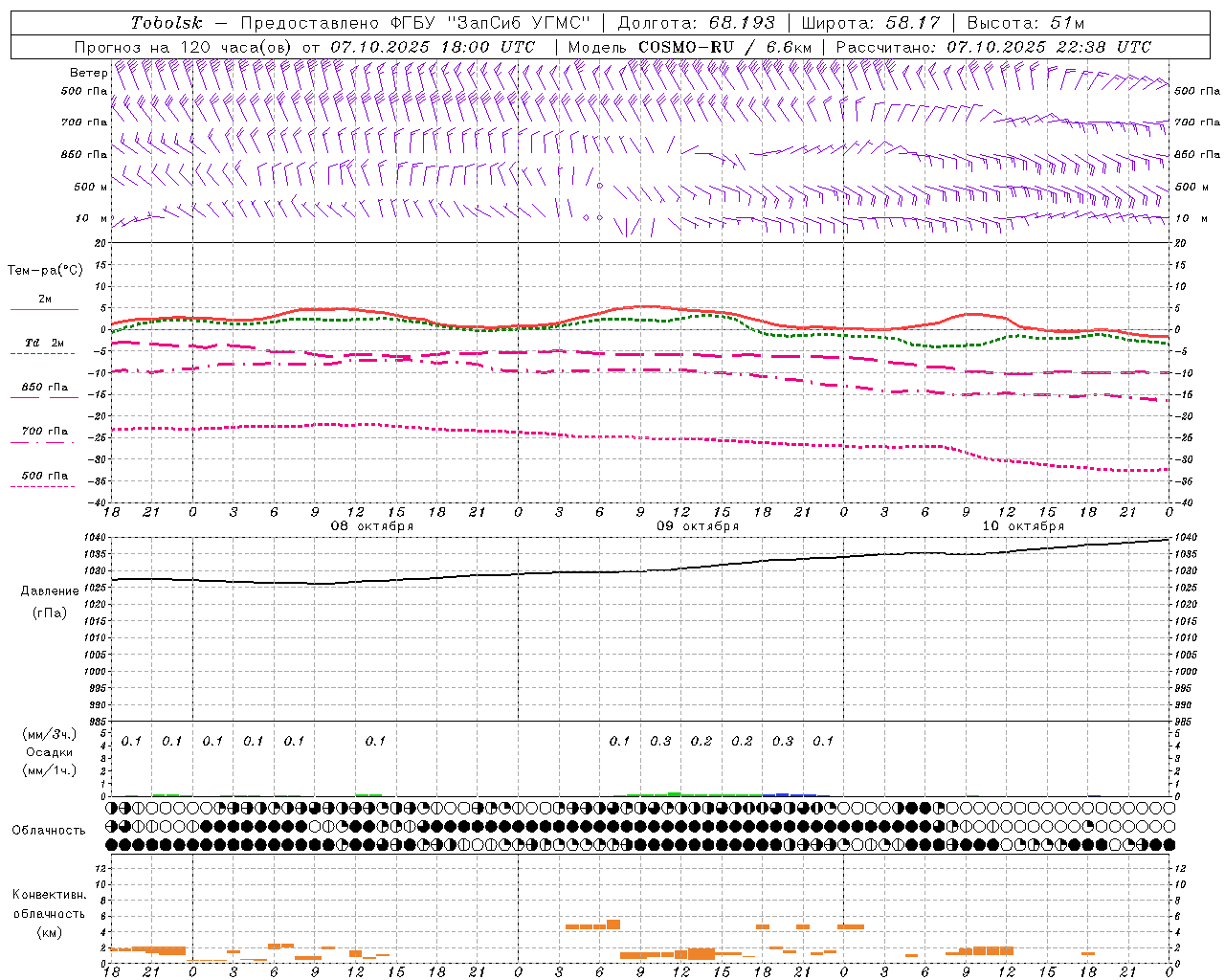Viewport: 1225px width, 980px height.
Task: Click the dashed line under the 'Td 2м' legend entry
Action: point(42,354)
